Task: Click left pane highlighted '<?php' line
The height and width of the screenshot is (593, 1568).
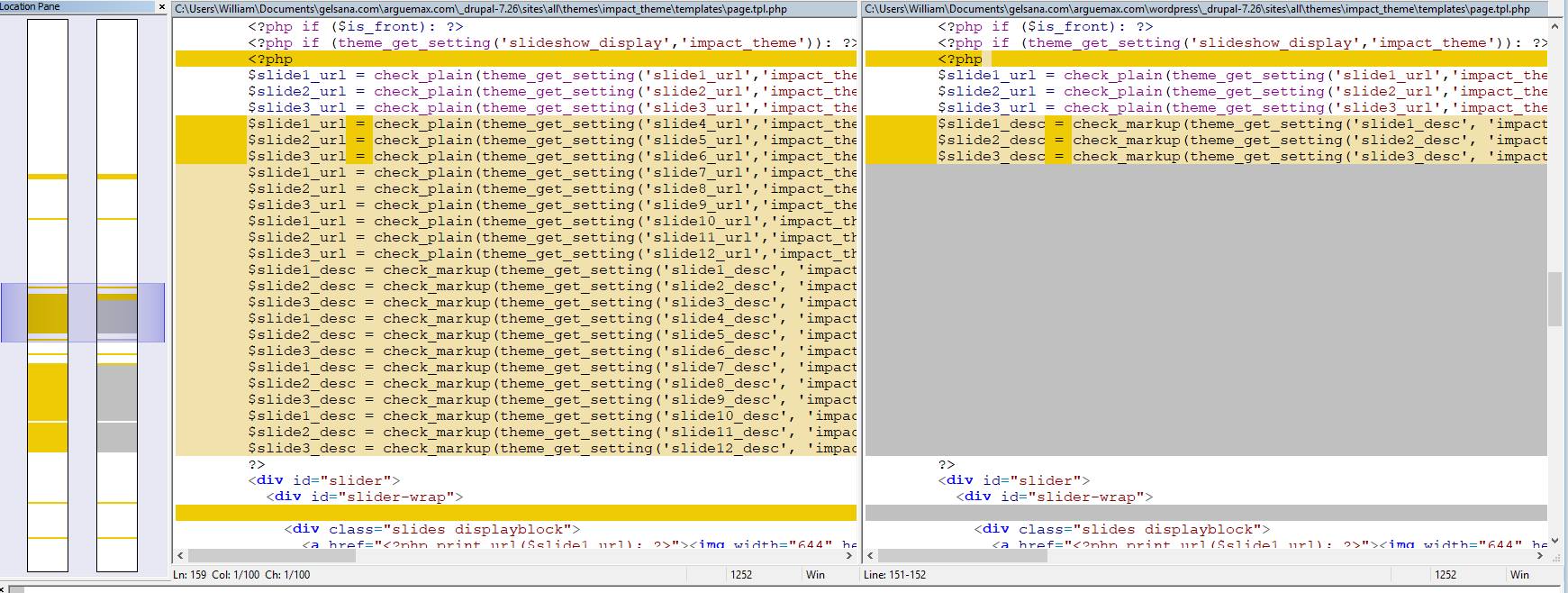Action: (516, 59)
